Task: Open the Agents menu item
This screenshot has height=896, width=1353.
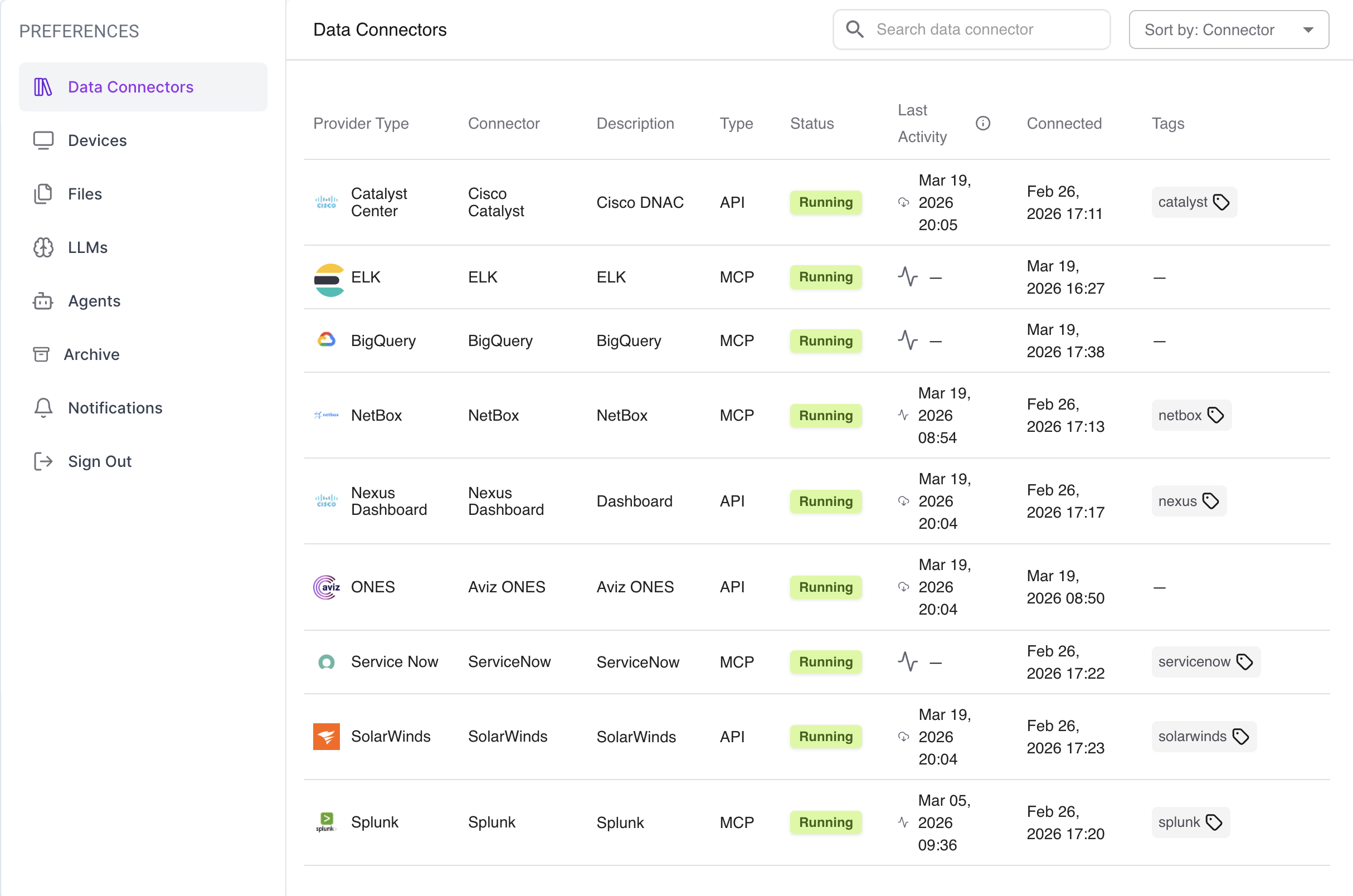Action: pos(94,301)
